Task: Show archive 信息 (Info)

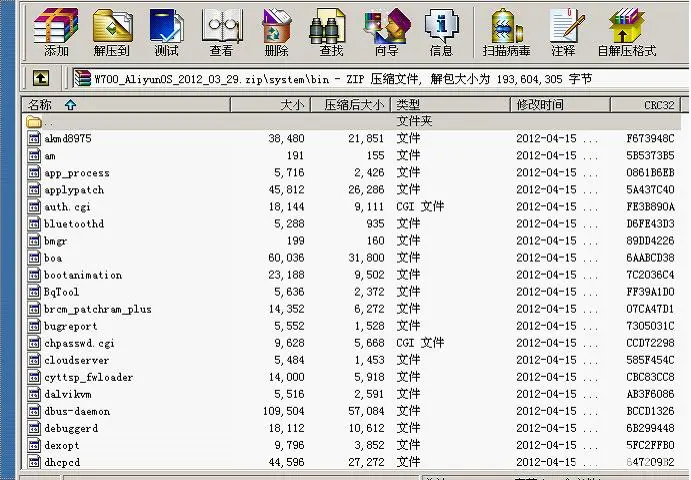Action: pos(441,32)
